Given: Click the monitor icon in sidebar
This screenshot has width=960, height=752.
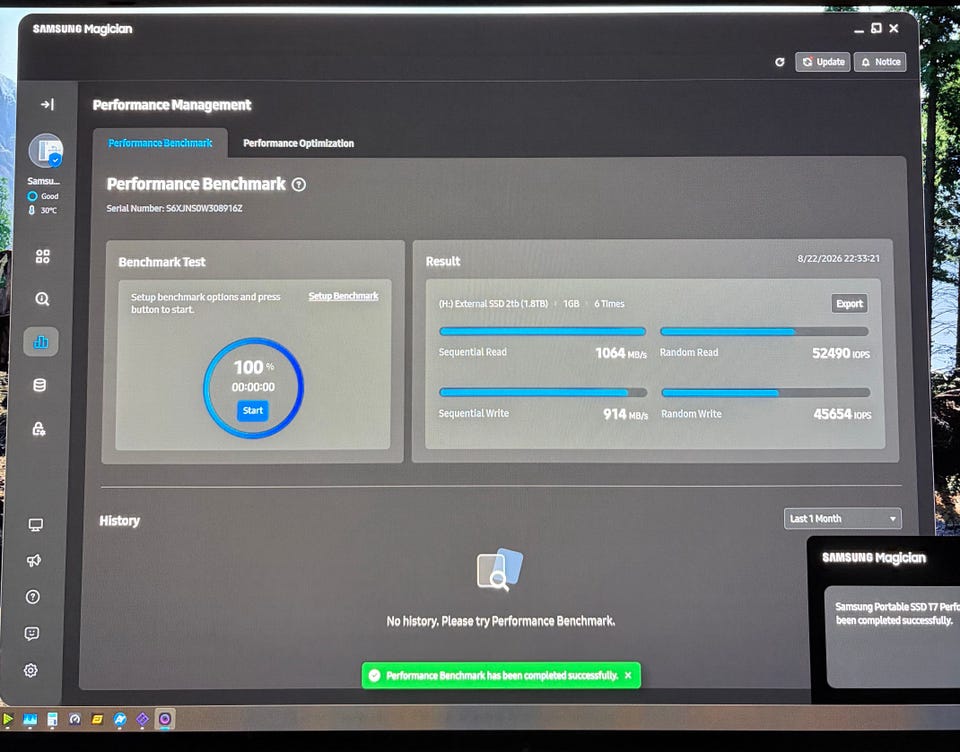Looking at the screenshot, I should pos(36,525).
